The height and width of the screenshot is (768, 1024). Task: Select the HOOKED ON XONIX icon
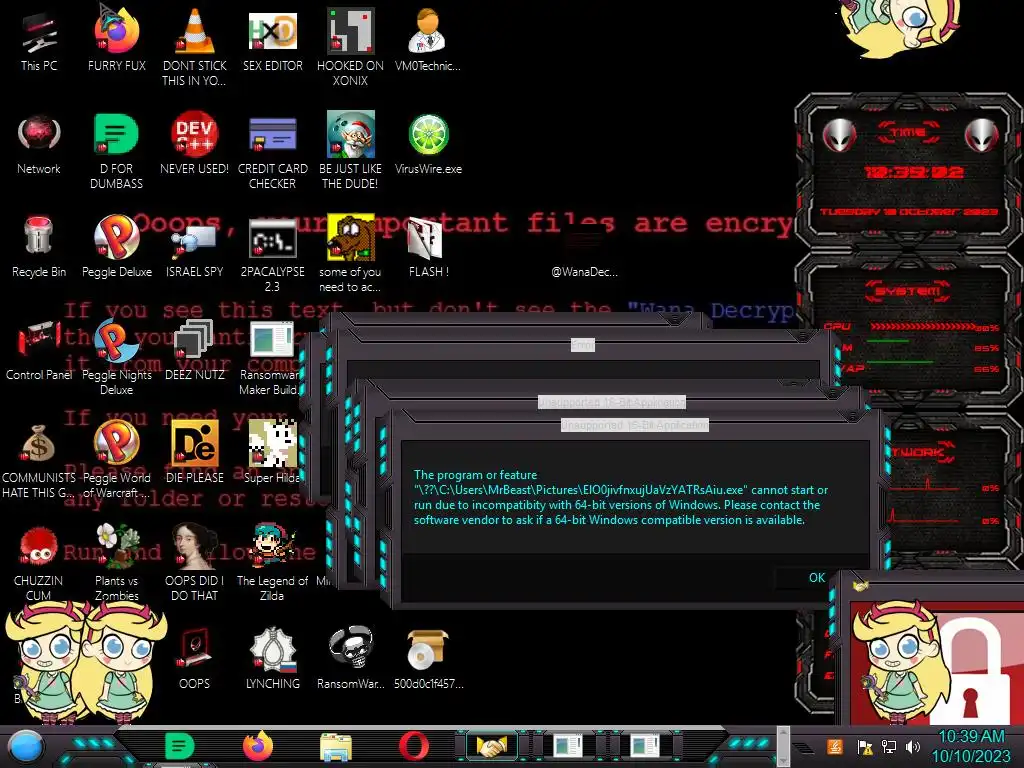(x=351, y=47)
